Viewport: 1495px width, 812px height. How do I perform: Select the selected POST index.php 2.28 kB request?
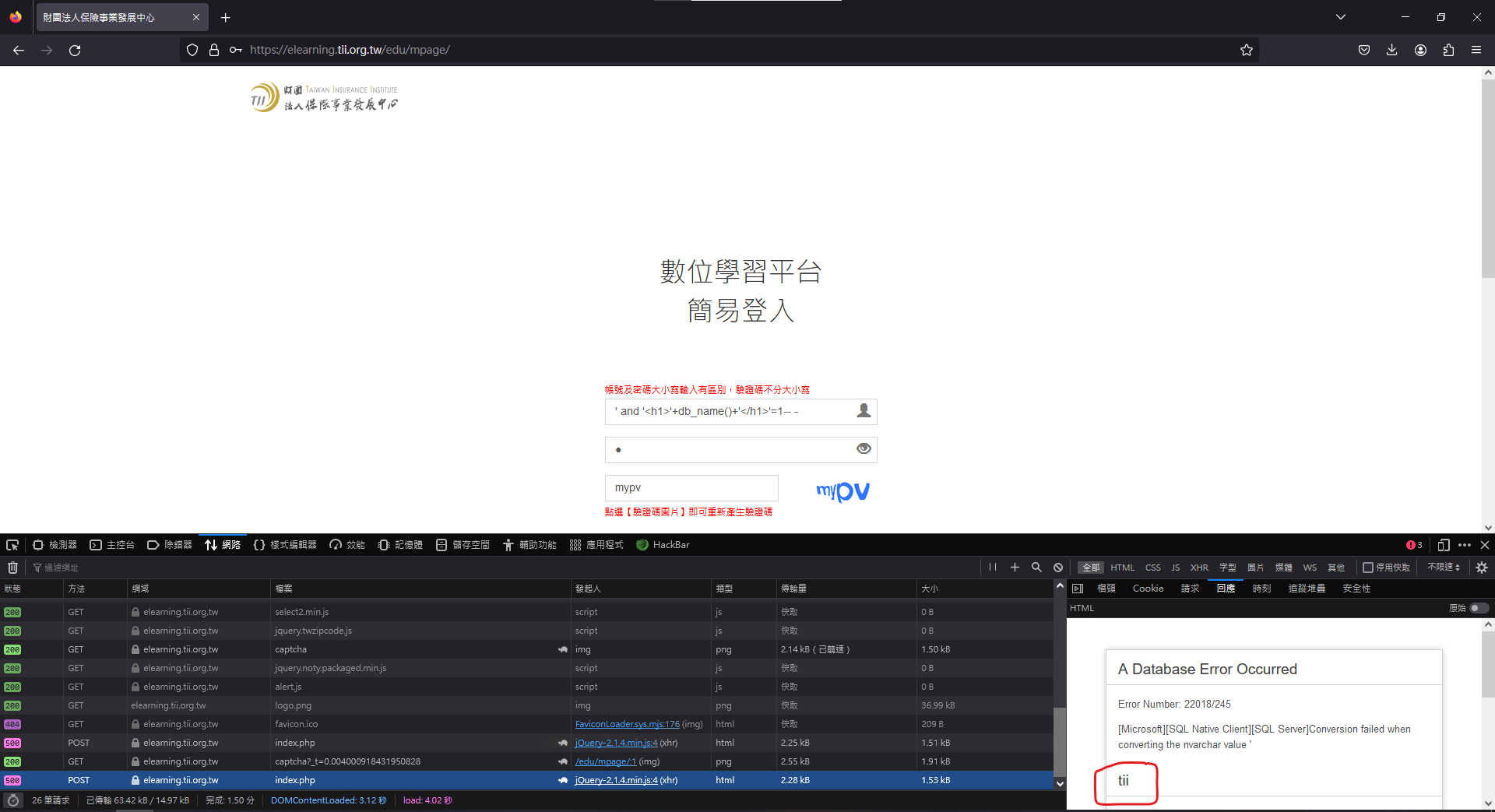[x=526, y=780]
